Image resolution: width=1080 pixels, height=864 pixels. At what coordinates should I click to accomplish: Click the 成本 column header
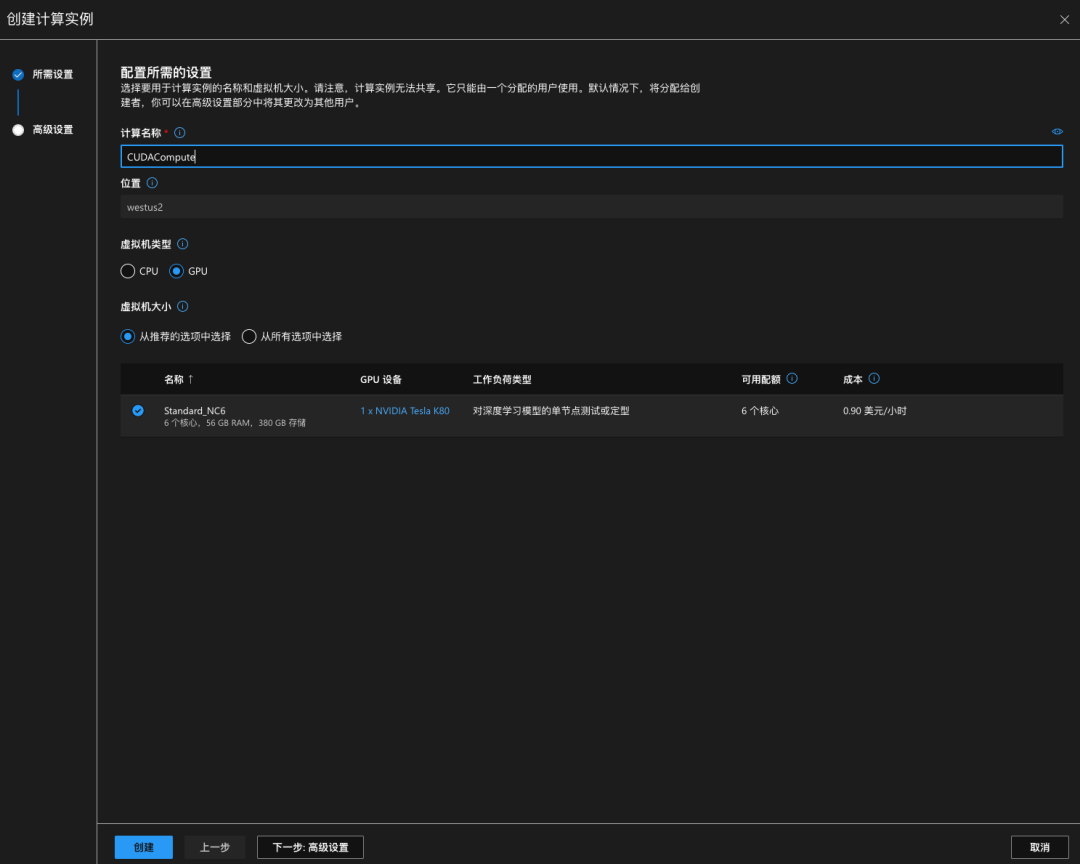pos(853,379)
